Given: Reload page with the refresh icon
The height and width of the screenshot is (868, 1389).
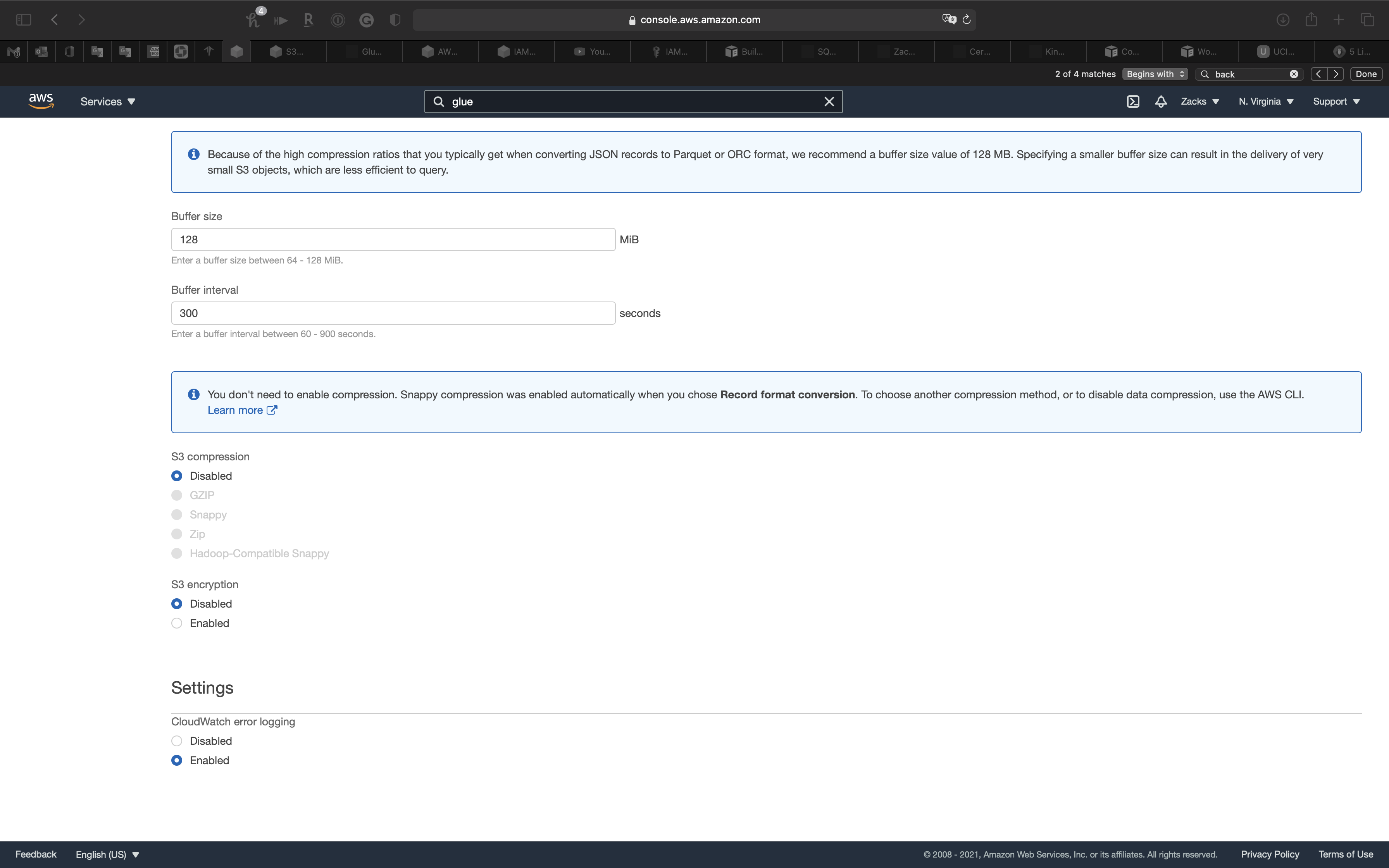Looking at the screenshot, I should coord(967,19).
